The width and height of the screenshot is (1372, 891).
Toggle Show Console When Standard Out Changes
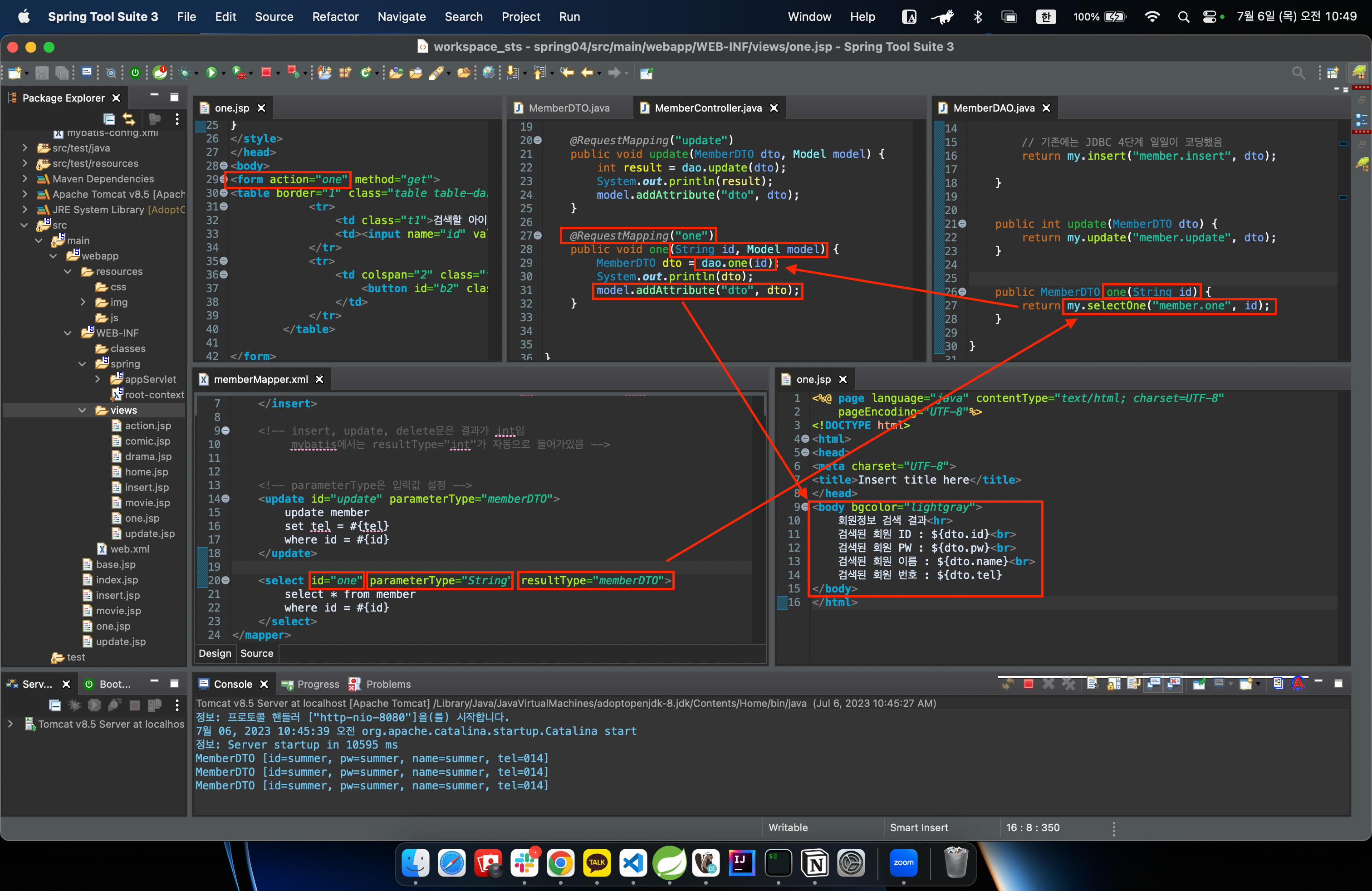click(x=1153, y=684)
